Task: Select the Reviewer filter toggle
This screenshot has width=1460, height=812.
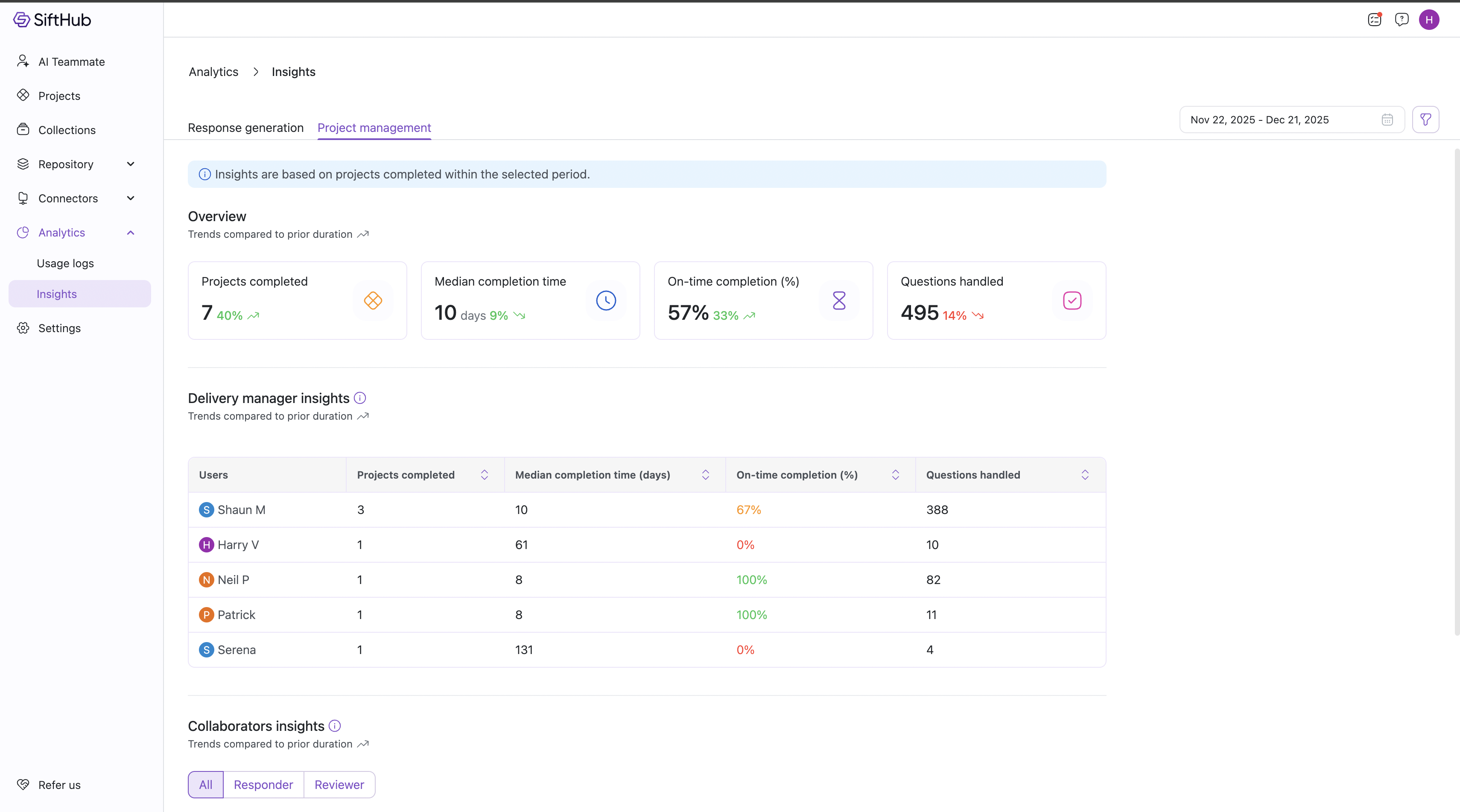Action: (x=339, y=785)
